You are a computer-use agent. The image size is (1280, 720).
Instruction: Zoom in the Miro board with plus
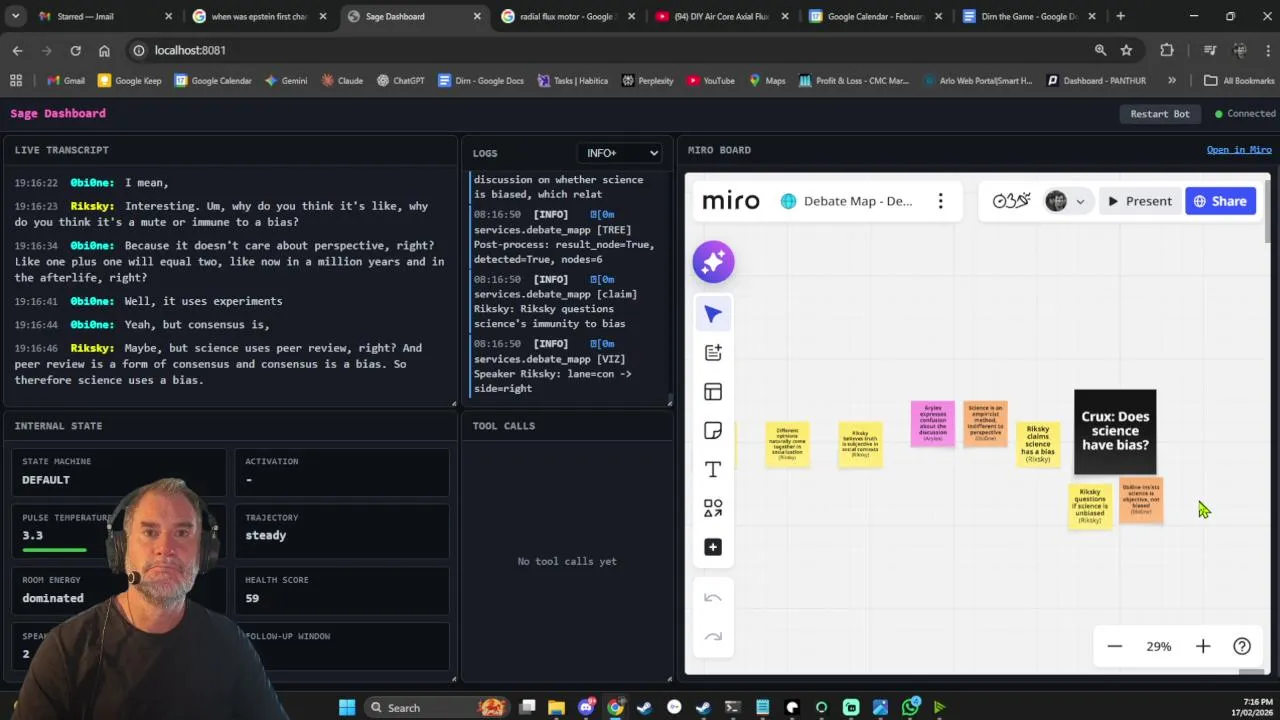1203,646
